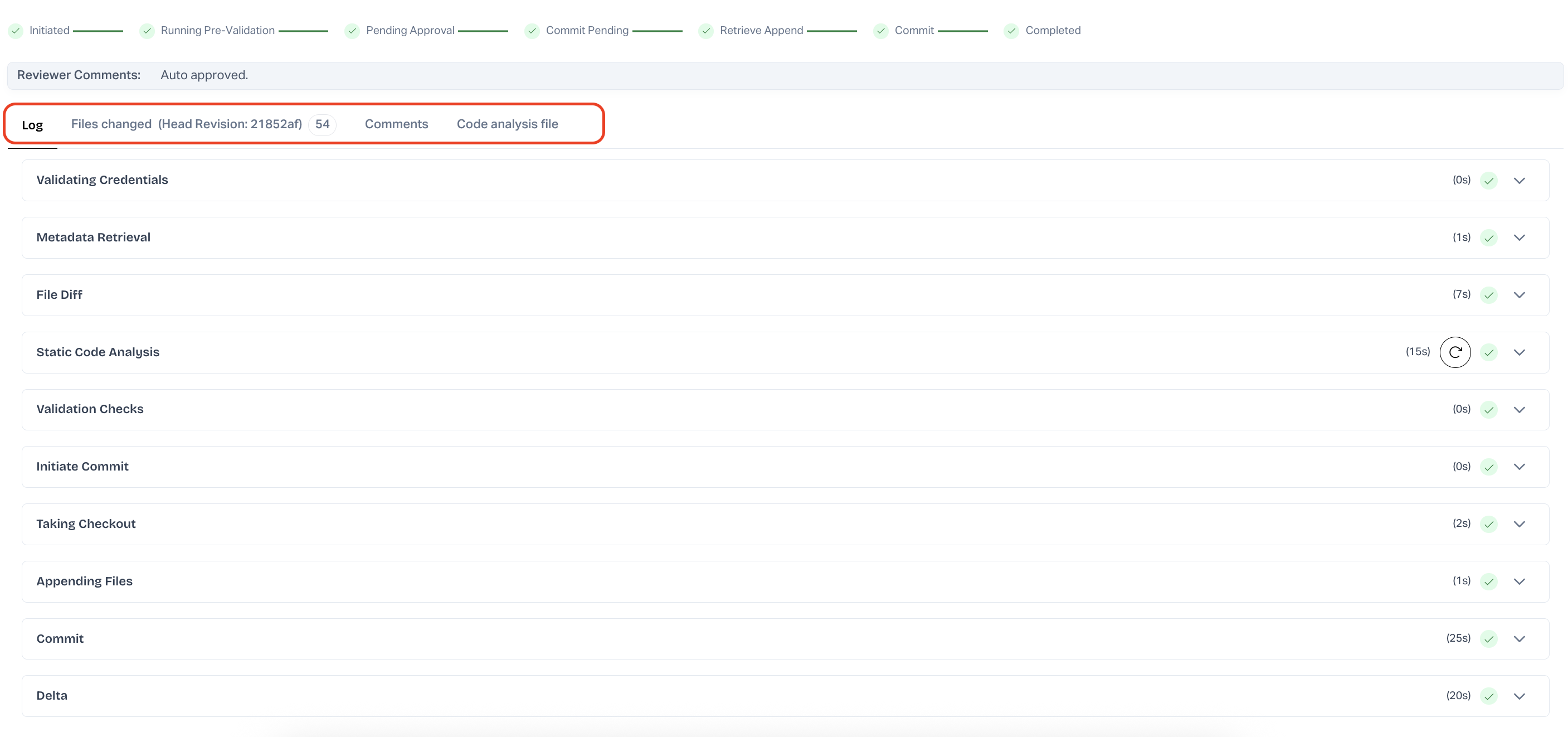Click the File Diff success checkmark
1568x737 pixels.
pos(1488,295)
